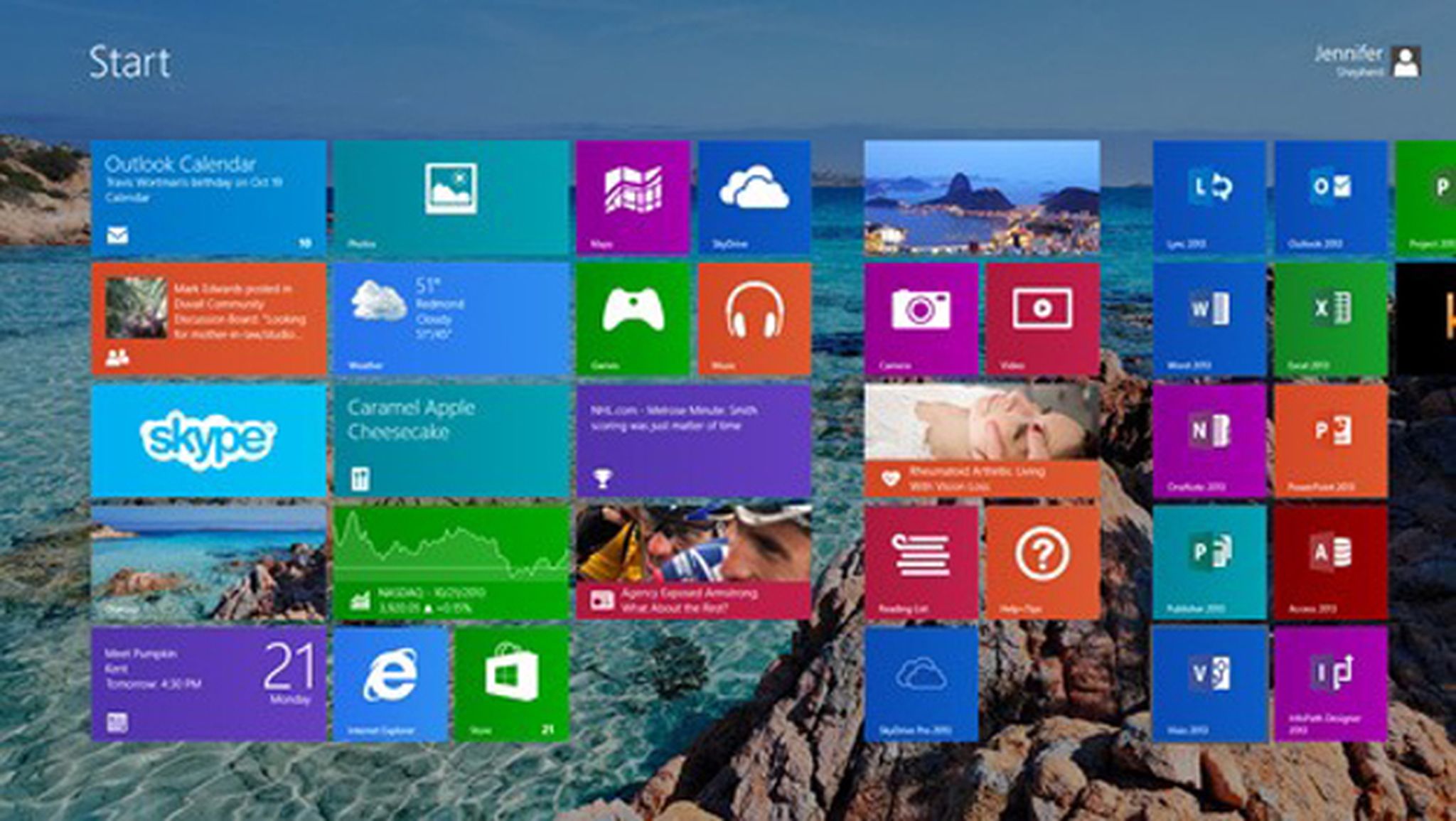Open Internet Explorer

(391, 682)
